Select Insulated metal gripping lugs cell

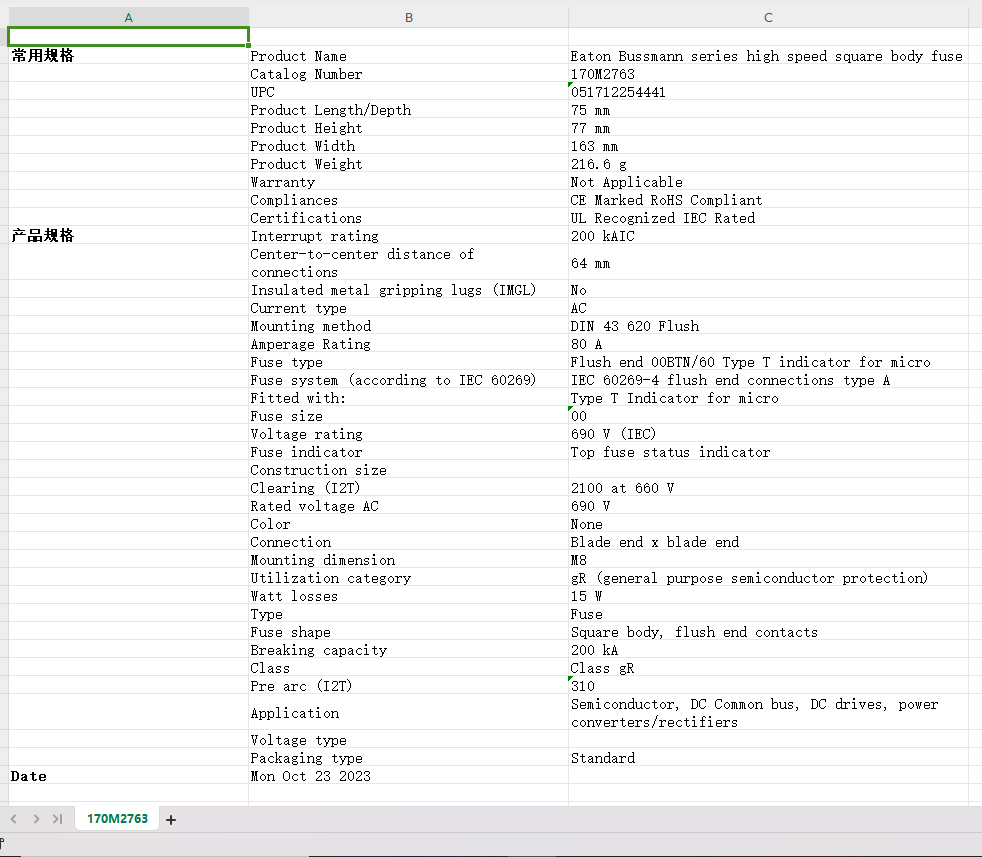(x=408, y=290)
